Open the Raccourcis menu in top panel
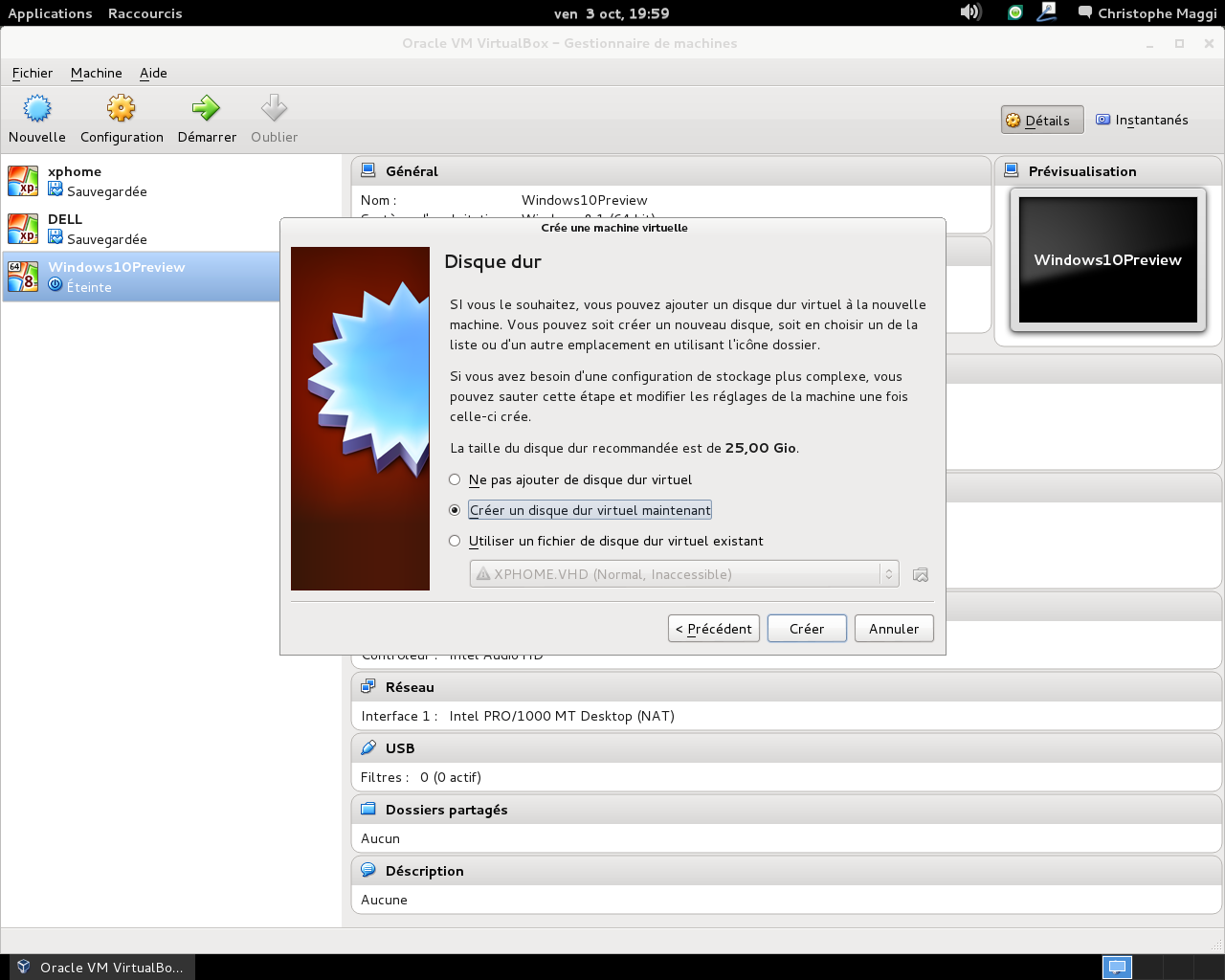The image size is (1225, 980). pos(145,13)
